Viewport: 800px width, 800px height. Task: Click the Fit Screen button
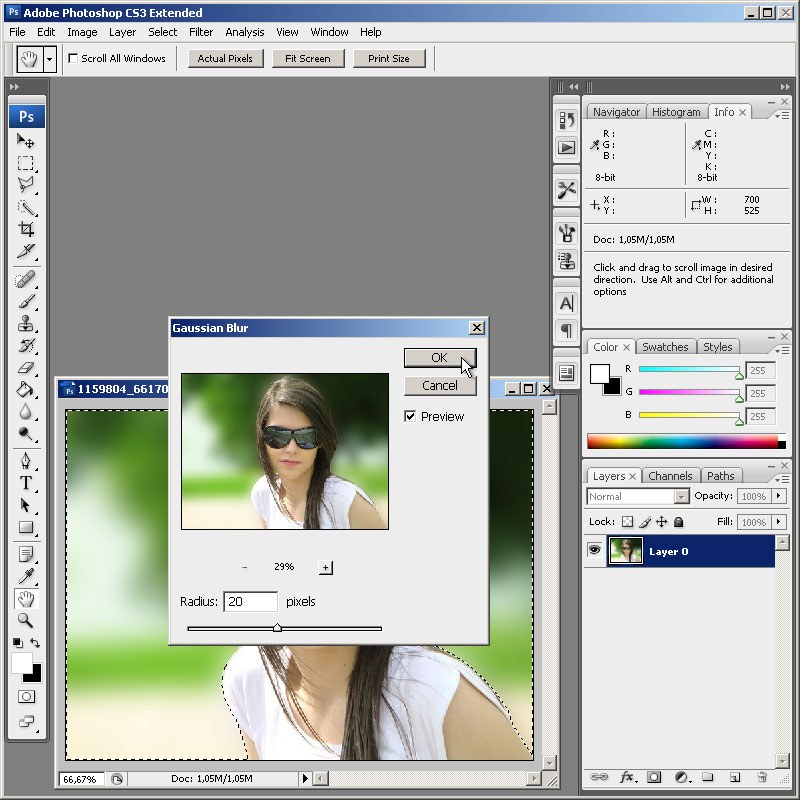(x=307, y=58)
